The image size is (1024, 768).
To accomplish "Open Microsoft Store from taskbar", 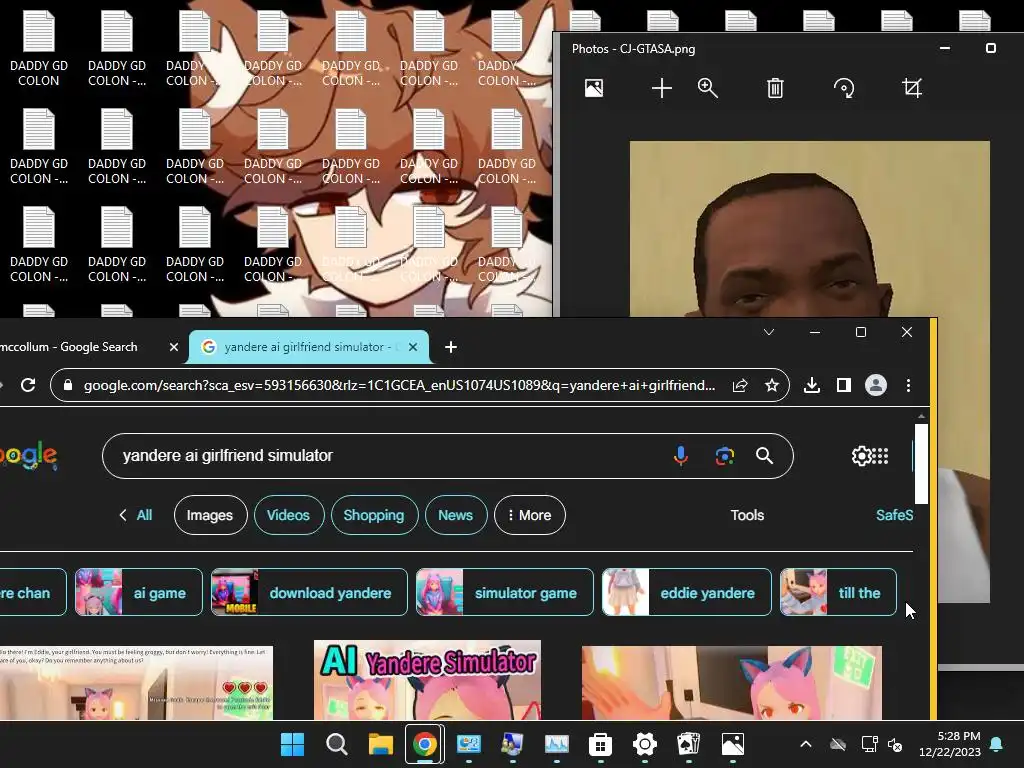I will point(600,744).
